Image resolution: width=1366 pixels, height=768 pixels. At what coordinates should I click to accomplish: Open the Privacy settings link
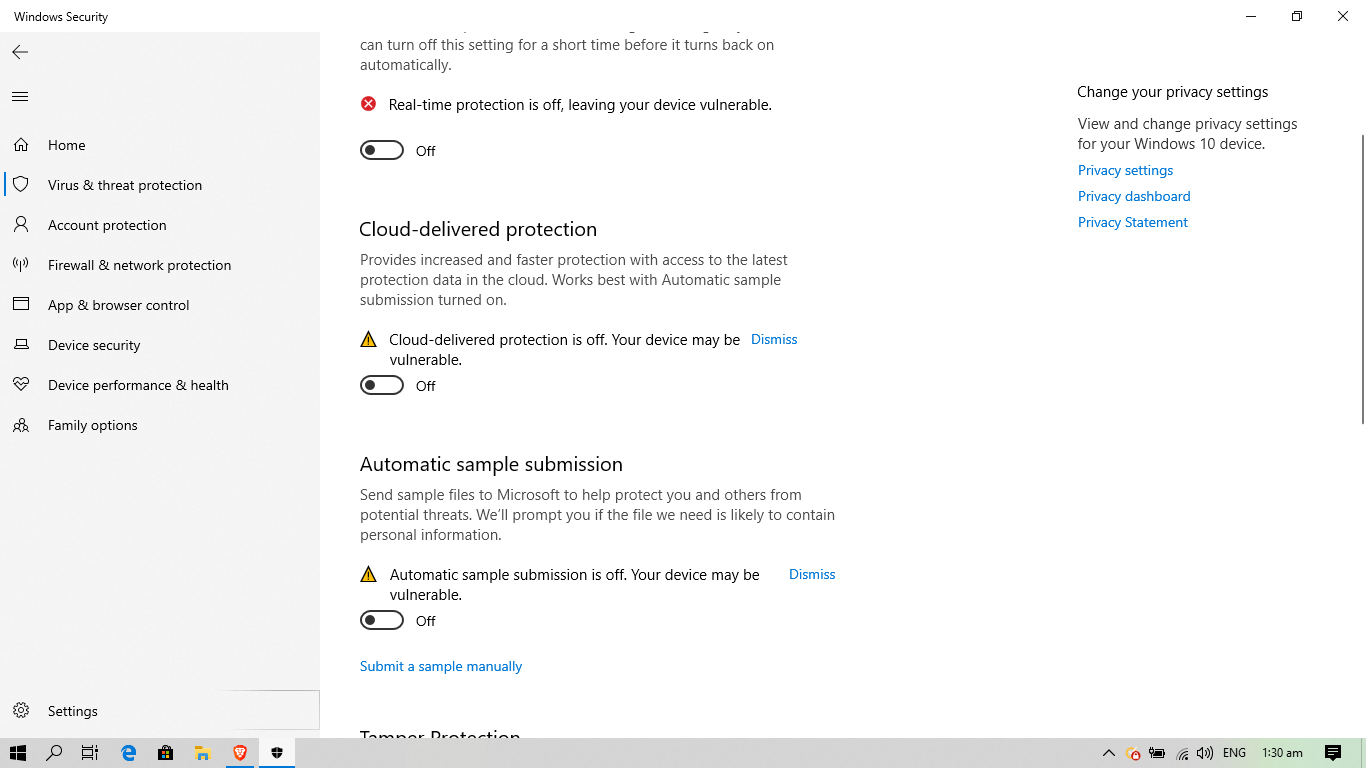click(x=1125, y=170)
